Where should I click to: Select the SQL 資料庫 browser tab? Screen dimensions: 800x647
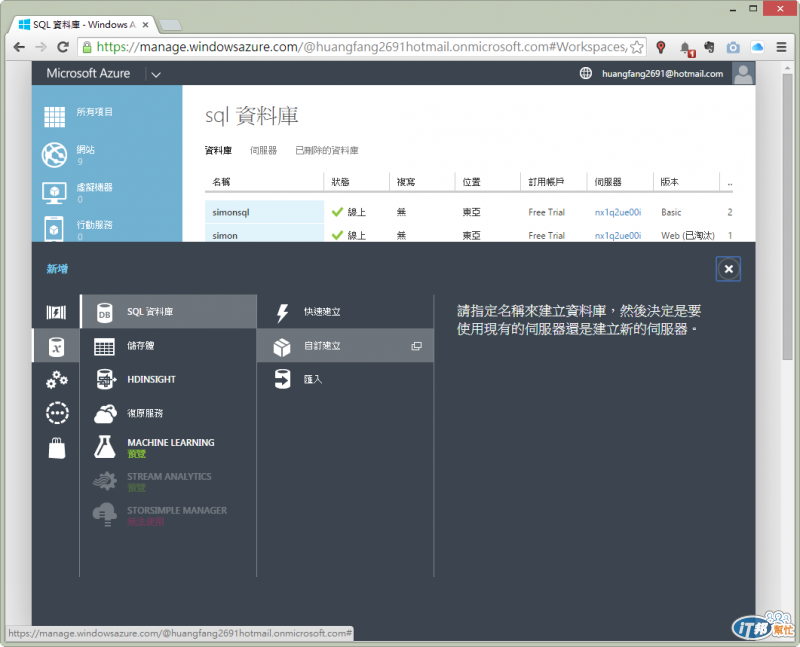pyautogui.click(x=84, y=24)
